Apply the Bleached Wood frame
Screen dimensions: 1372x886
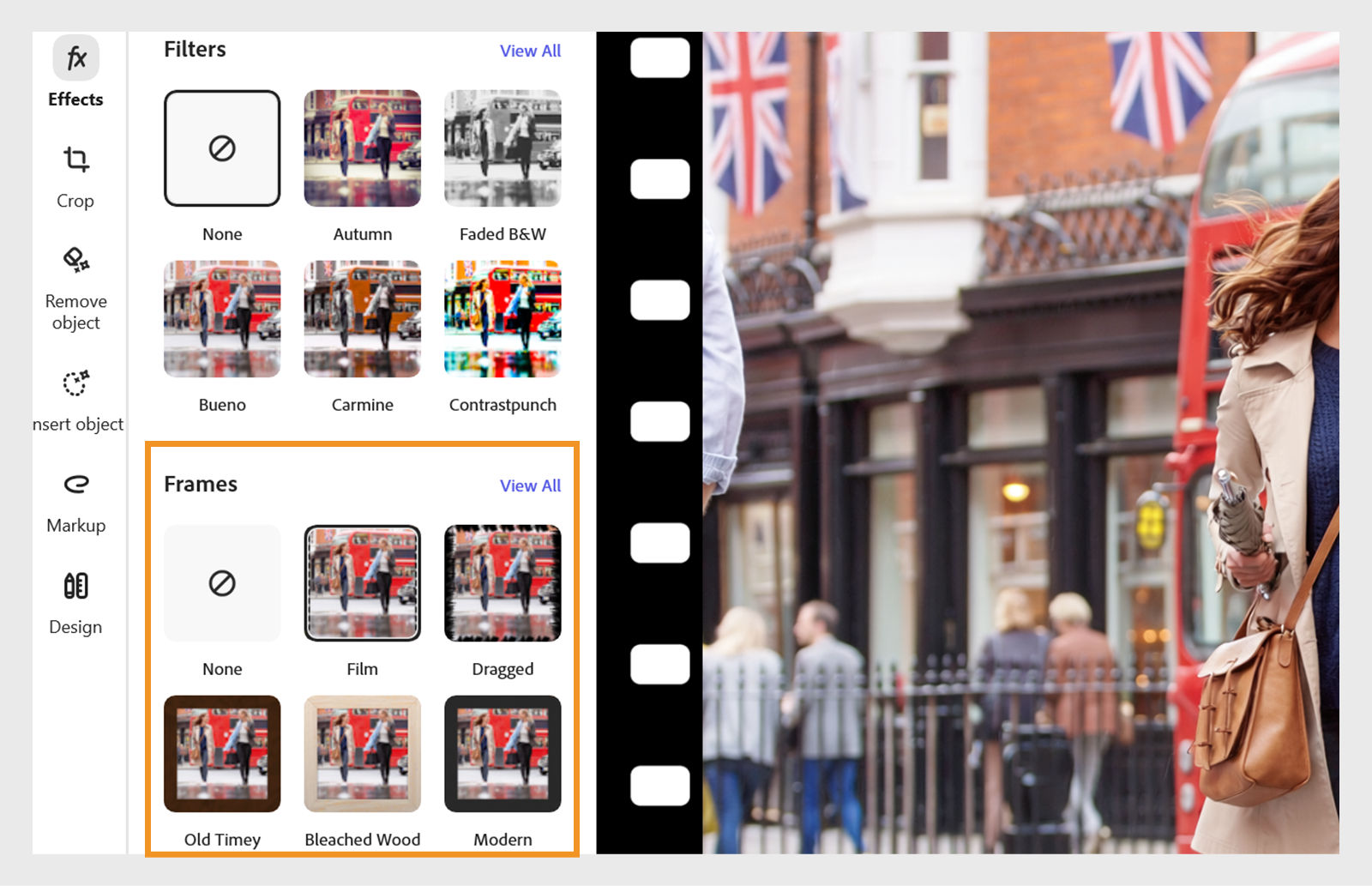coord(362,754)
